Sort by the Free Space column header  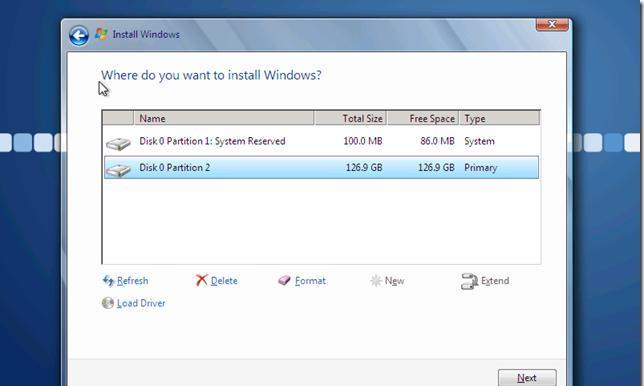(x=423, y=118)
